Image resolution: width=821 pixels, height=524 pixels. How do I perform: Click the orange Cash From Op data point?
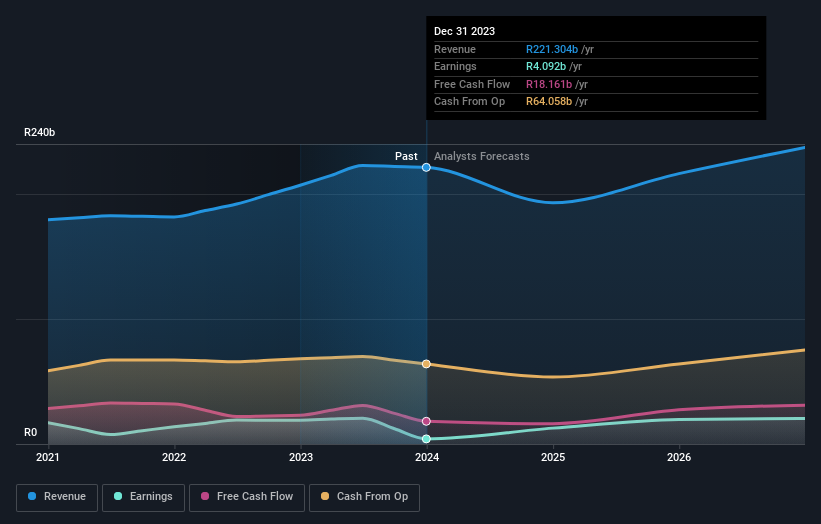coord(426,364)
